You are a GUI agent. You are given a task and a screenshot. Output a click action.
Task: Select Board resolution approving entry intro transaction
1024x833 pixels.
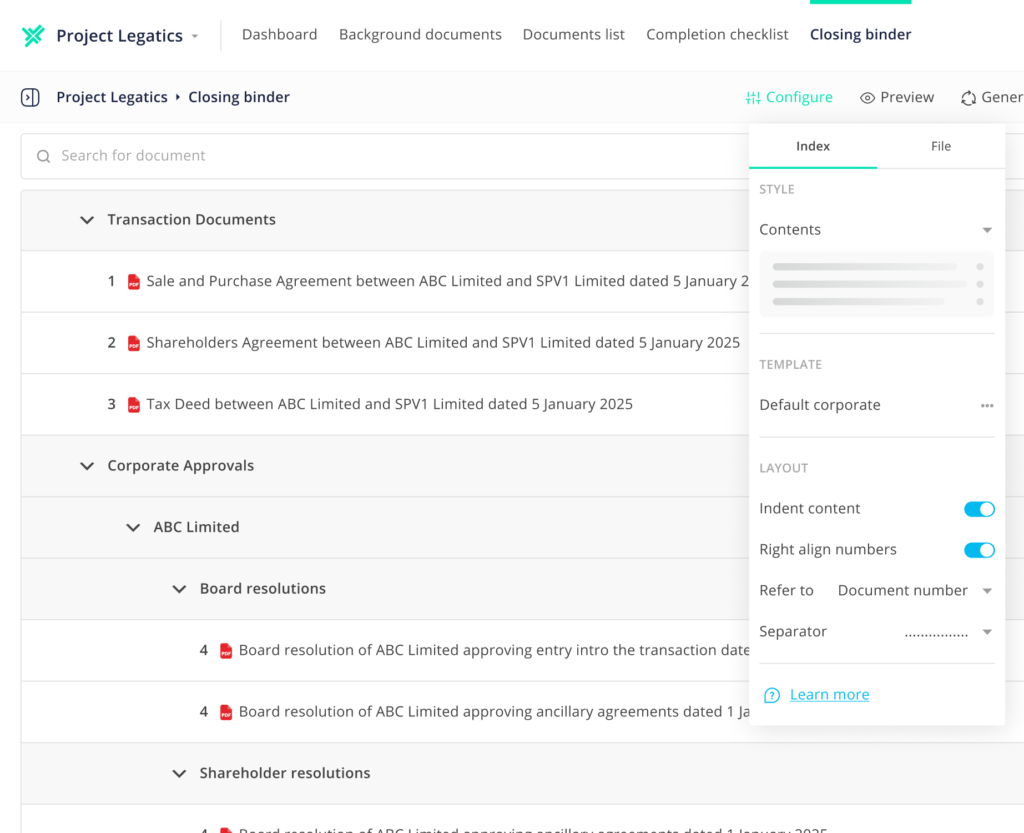pos(494,650)
